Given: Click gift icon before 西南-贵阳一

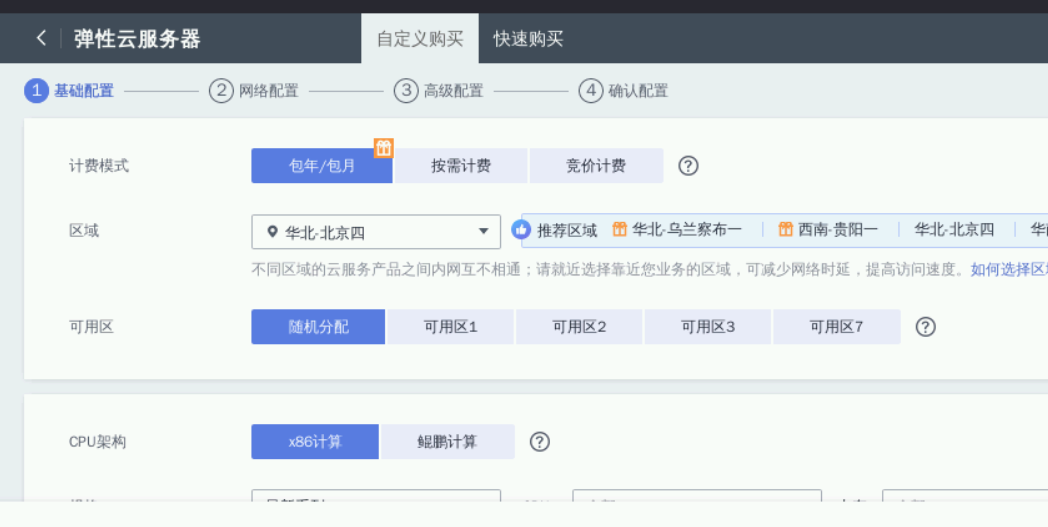Looking at the screenshot, I should tap(785, 230).
